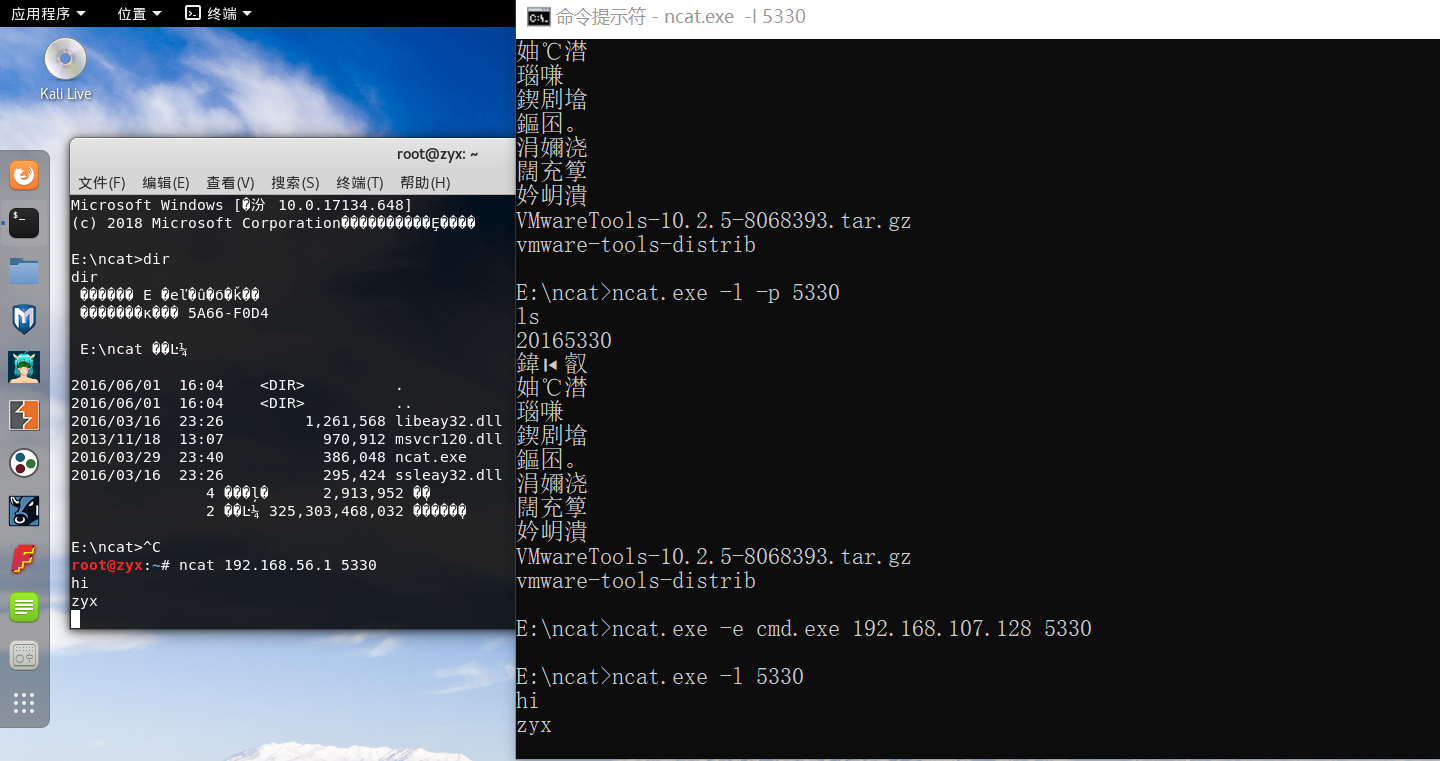
Task: Click 'zyx' in the Kali terminal output
Action: (84, 601)
